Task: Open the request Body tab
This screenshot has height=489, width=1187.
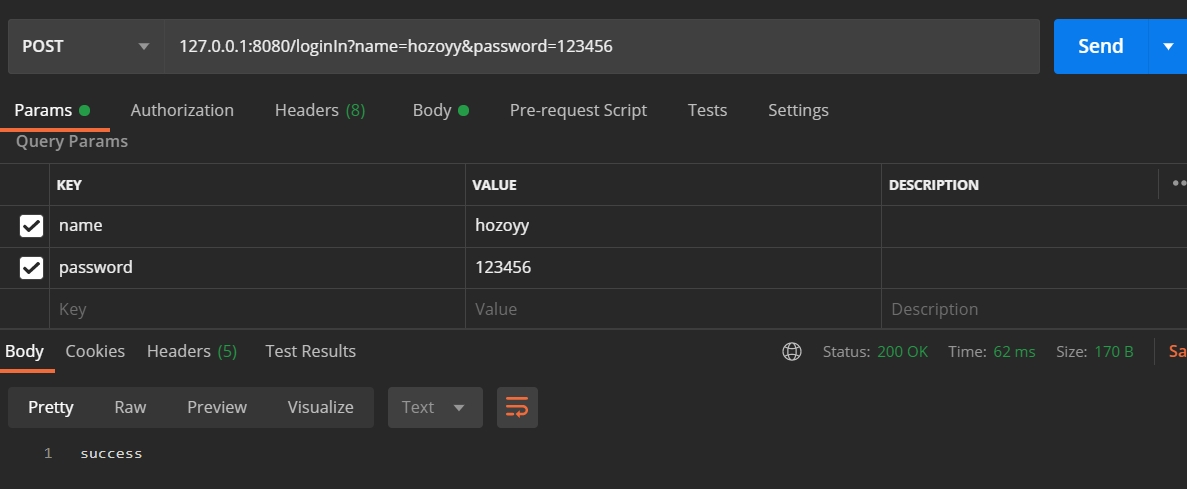Action: pyautogui.click(x=439, y=110)
